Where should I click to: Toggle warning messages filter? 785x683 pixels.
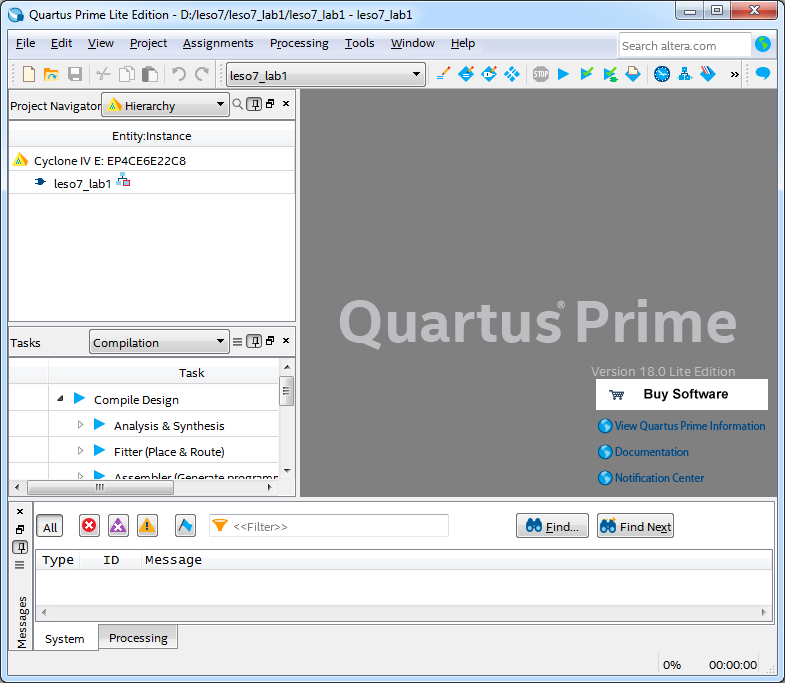tap(147, 526)
